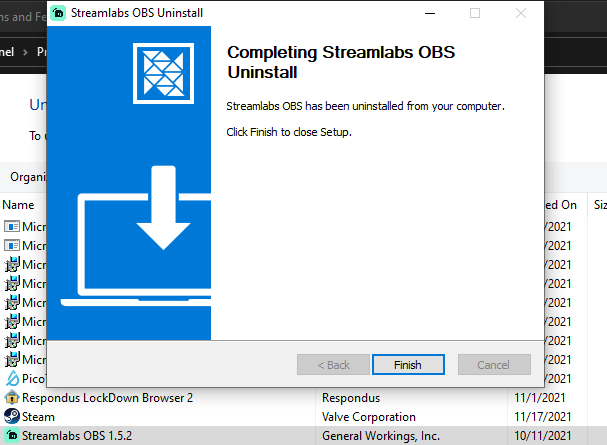Viewport: 607px width, 445px height.
Task: Click Valve Corporation publisher cell
Action: 369,417
